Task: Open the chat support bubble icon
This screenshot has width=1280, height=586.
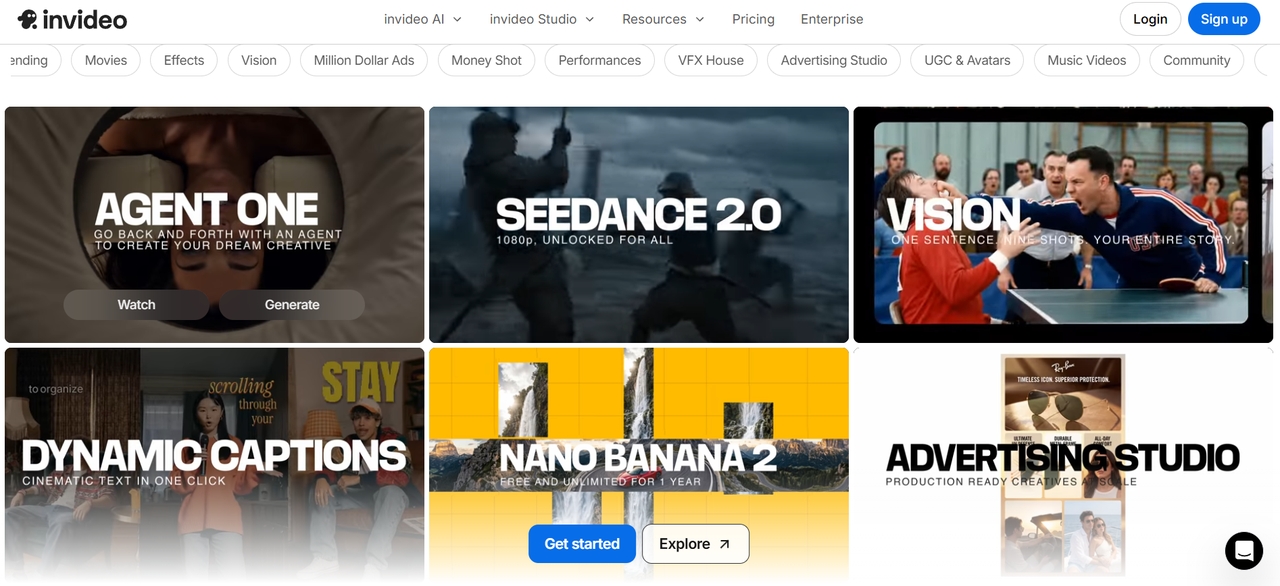Action: coord(1244,550)
